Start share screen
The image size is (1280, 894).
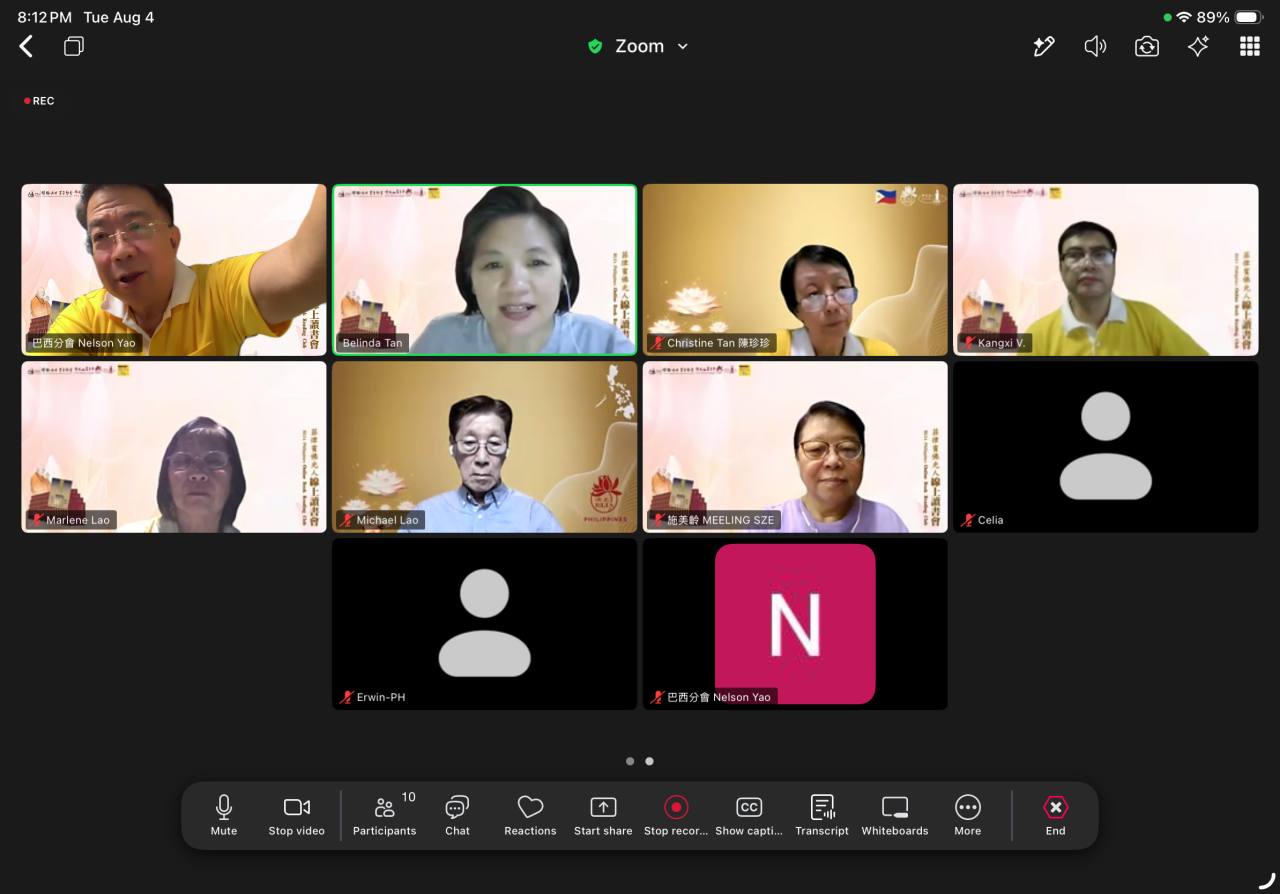(603, 815)
